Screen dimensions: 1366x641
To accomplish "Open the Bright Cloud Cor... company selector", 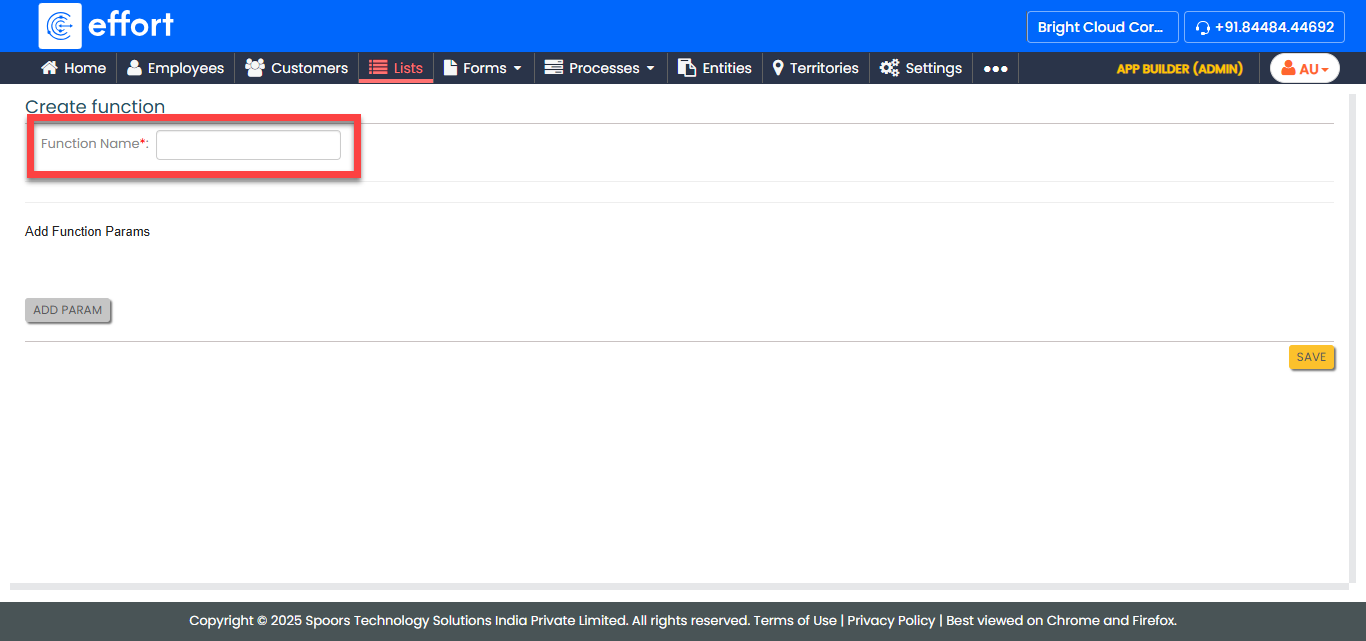I will click(1101, 27).
